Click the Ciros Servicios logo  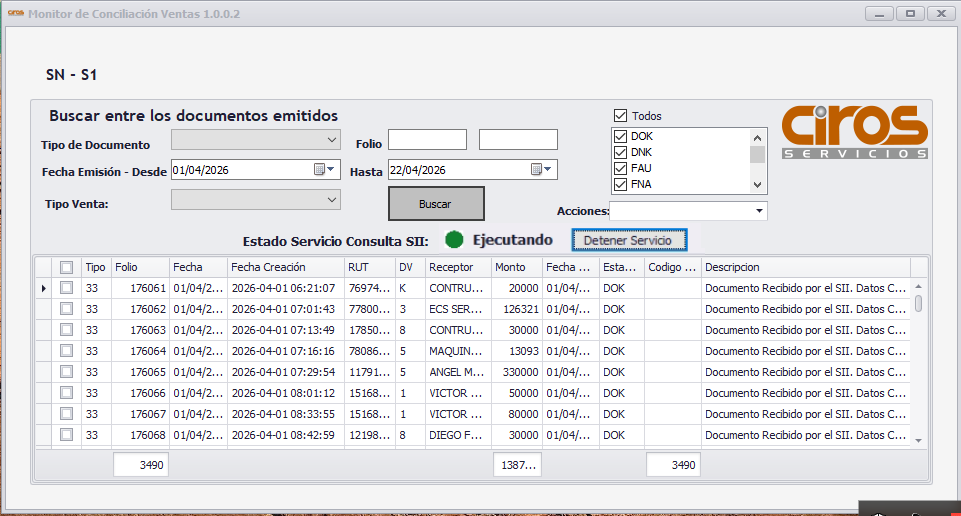[x=855, y=132]
